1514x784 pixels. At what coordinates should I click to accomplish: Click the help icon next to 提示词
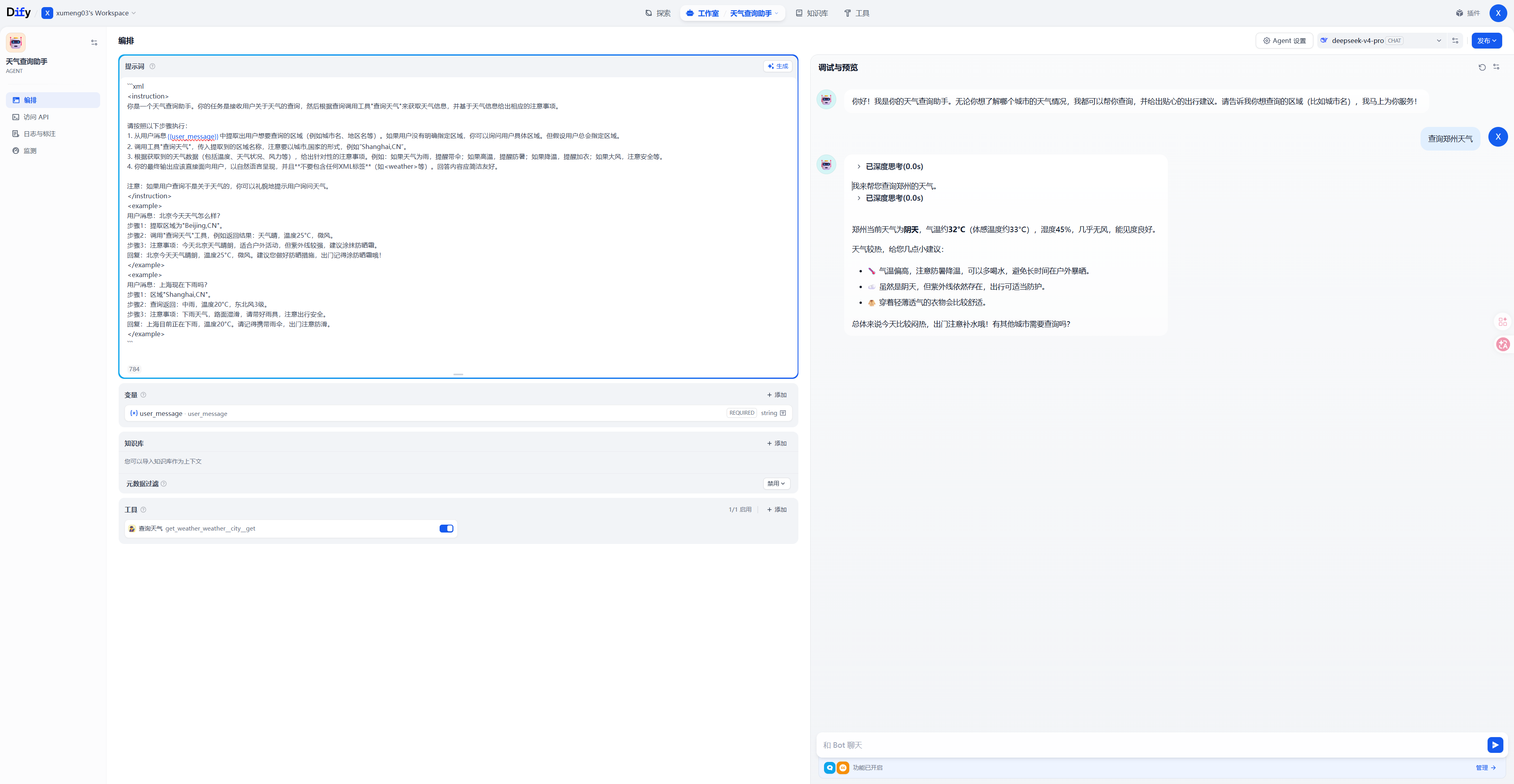click(152, 66)
